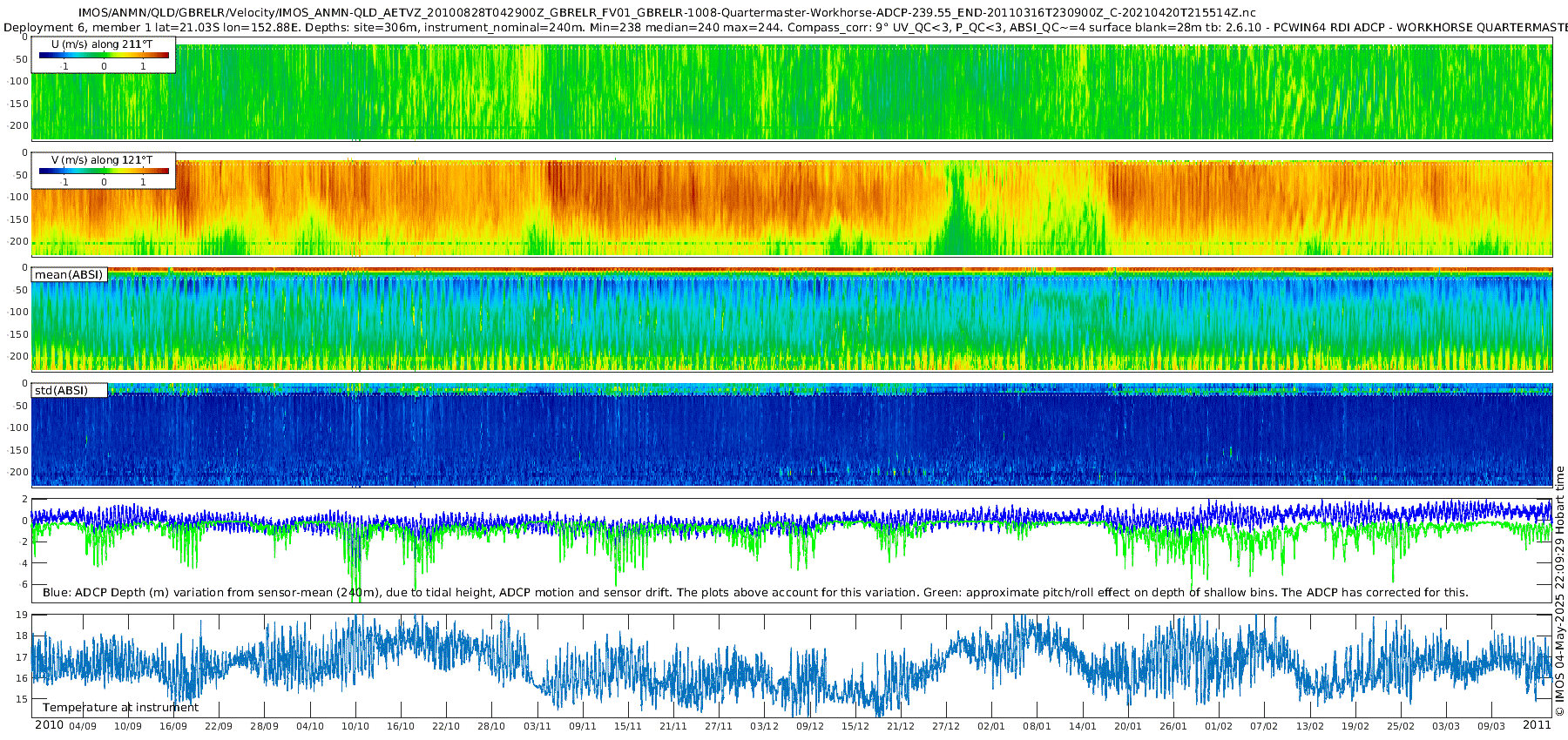1568x740 pixels.
Task: Click the '19' tick on temperature axis
Action: click(22, 615)
